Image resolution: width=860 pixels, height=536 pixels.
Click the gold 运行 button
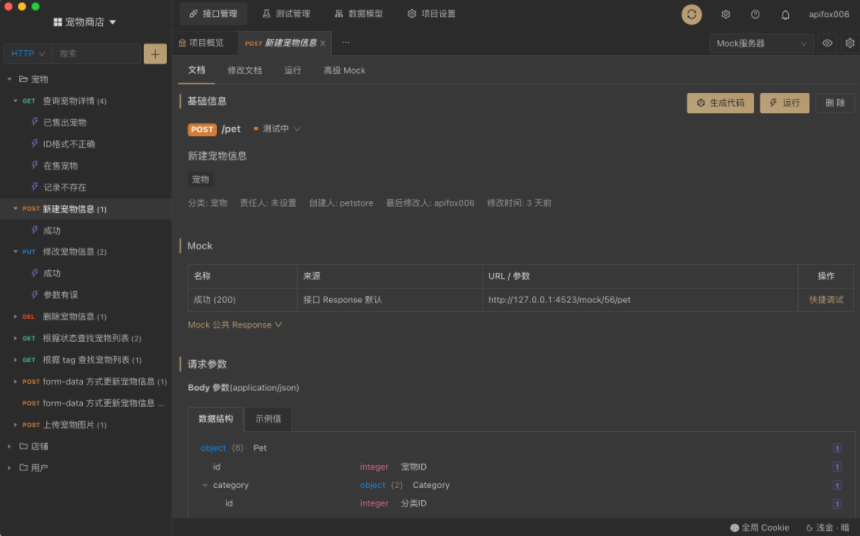click(784, 103)
